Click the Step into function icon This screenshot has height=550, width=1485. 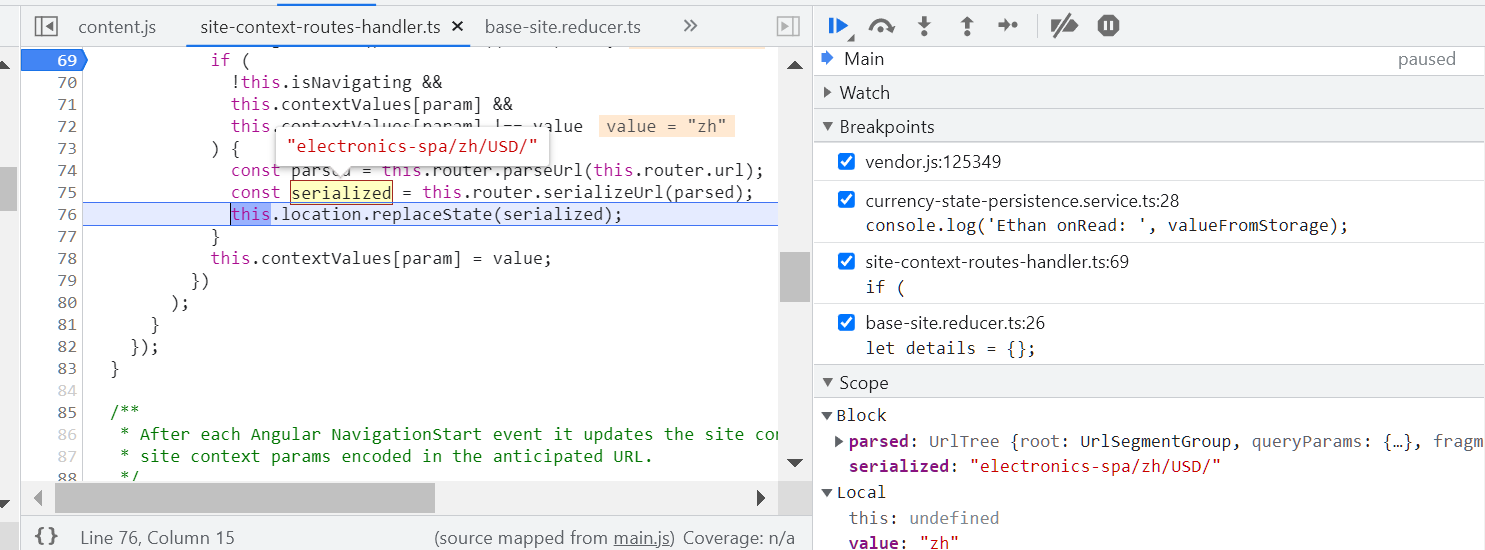(x=924, y=27)
